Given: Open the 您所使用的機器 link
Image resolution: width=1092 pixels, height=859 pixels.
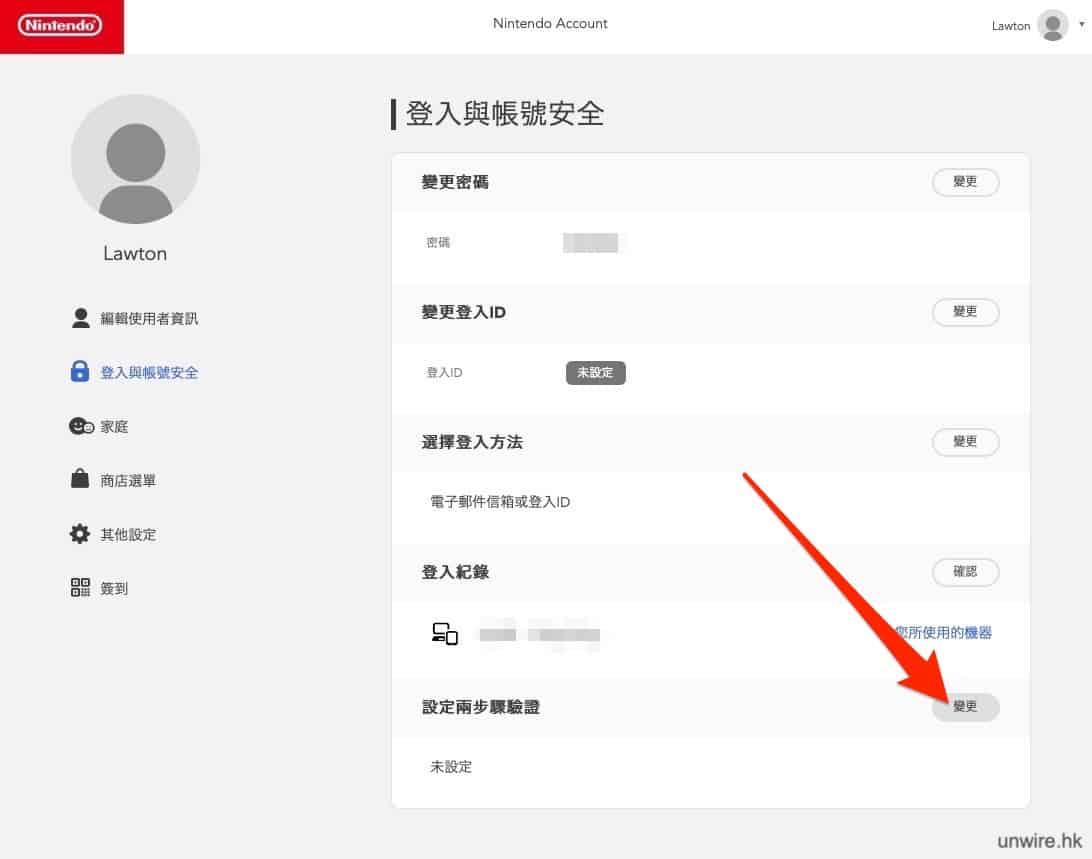Looking at the screenshot, I should 944,632.
